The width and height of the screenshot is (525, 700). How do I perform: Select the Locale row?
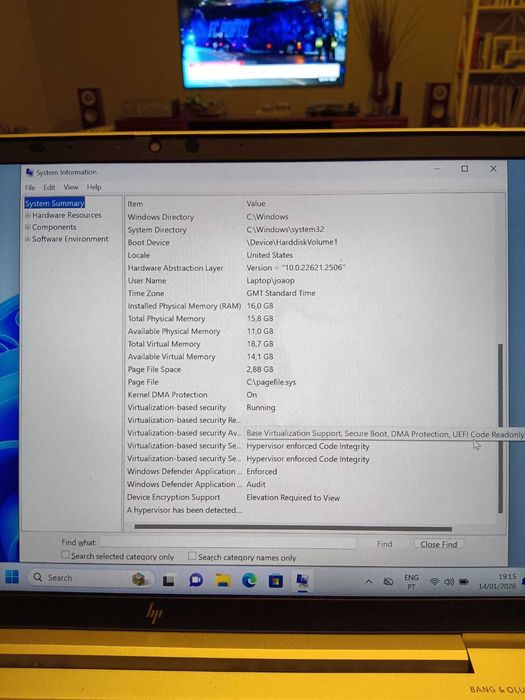(312, 255)
